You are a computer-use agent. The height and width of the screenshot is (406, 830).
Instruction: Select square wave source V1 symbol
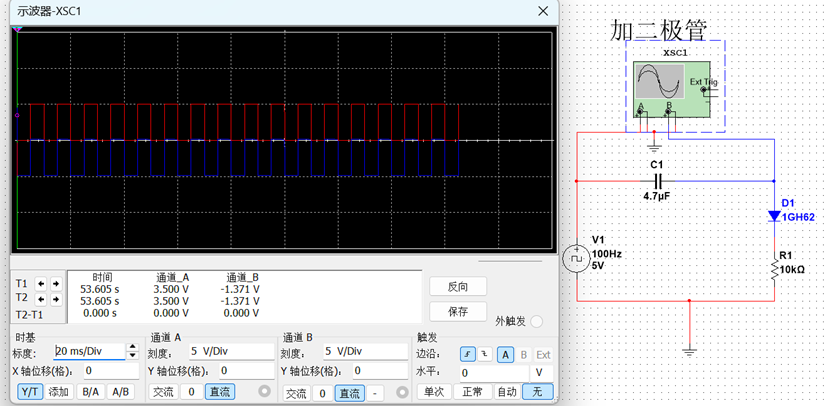575,259
